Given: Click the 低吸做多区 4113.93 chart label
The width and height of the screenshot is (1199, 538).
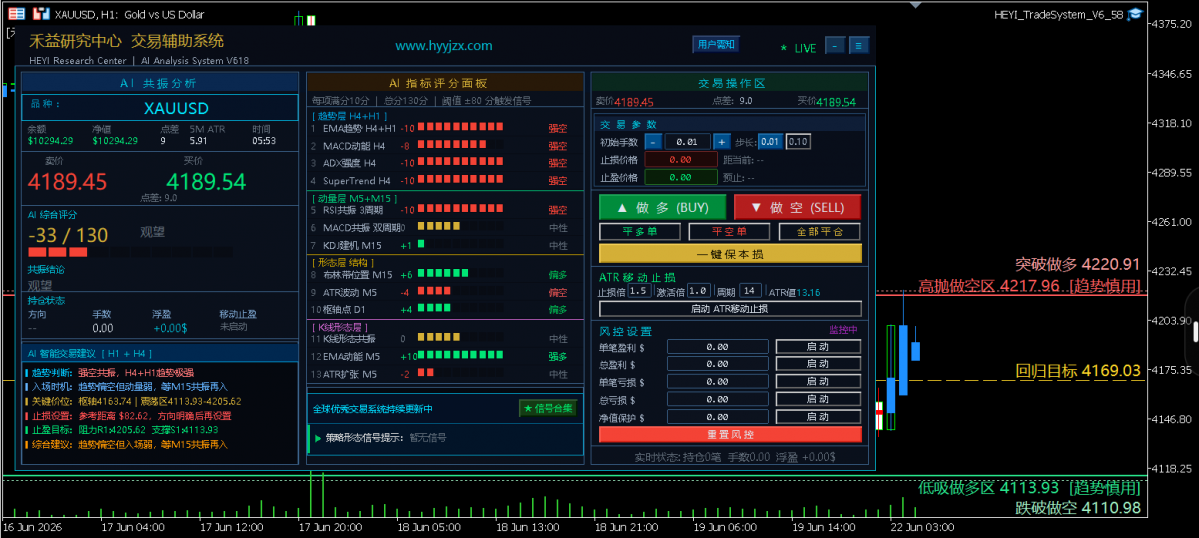Looking at the screenshot, I should click(x=1029, y=488).
